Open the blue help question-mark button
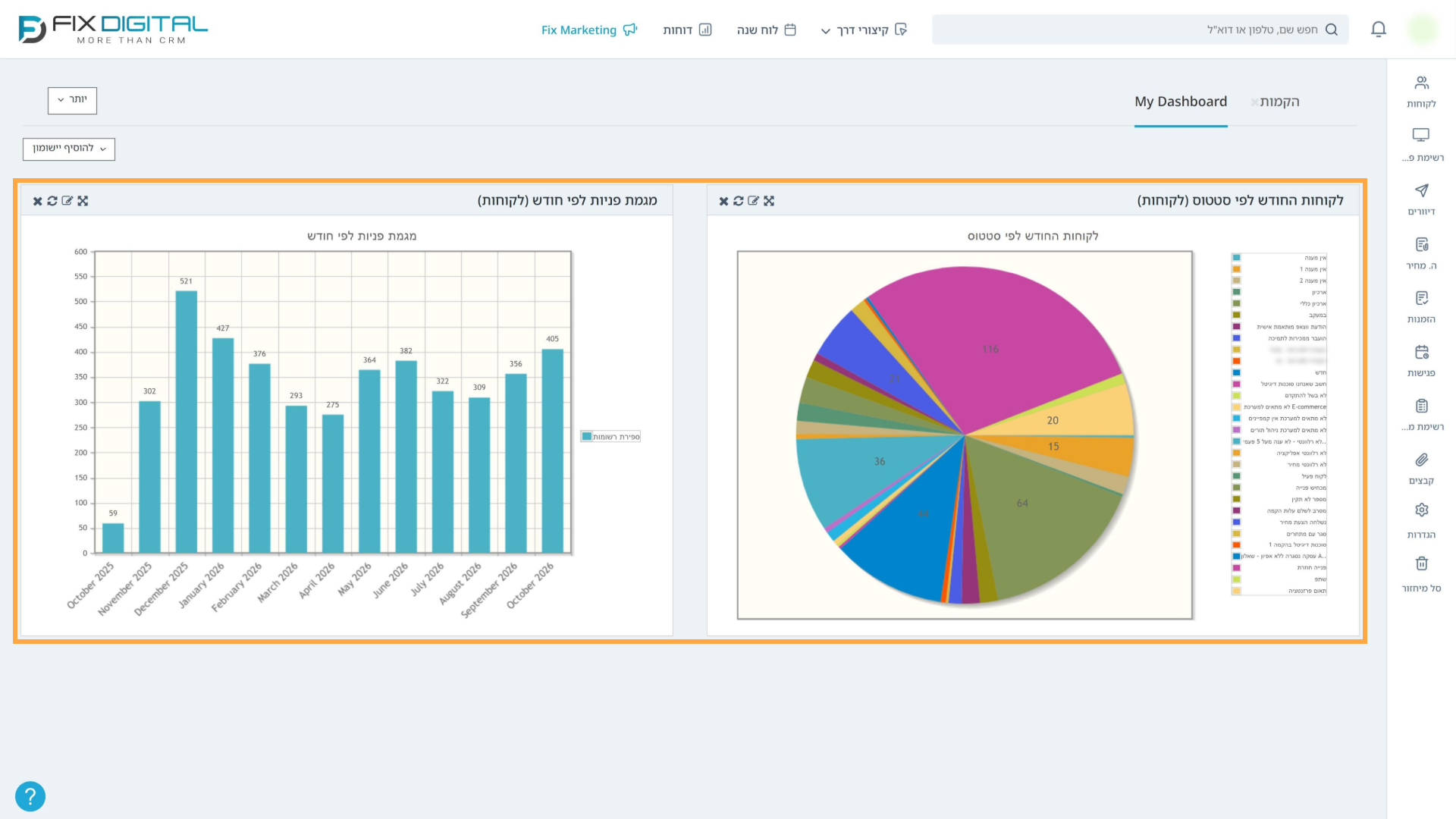The width and height of the screenshot is (1456, 819). [30, 796]
